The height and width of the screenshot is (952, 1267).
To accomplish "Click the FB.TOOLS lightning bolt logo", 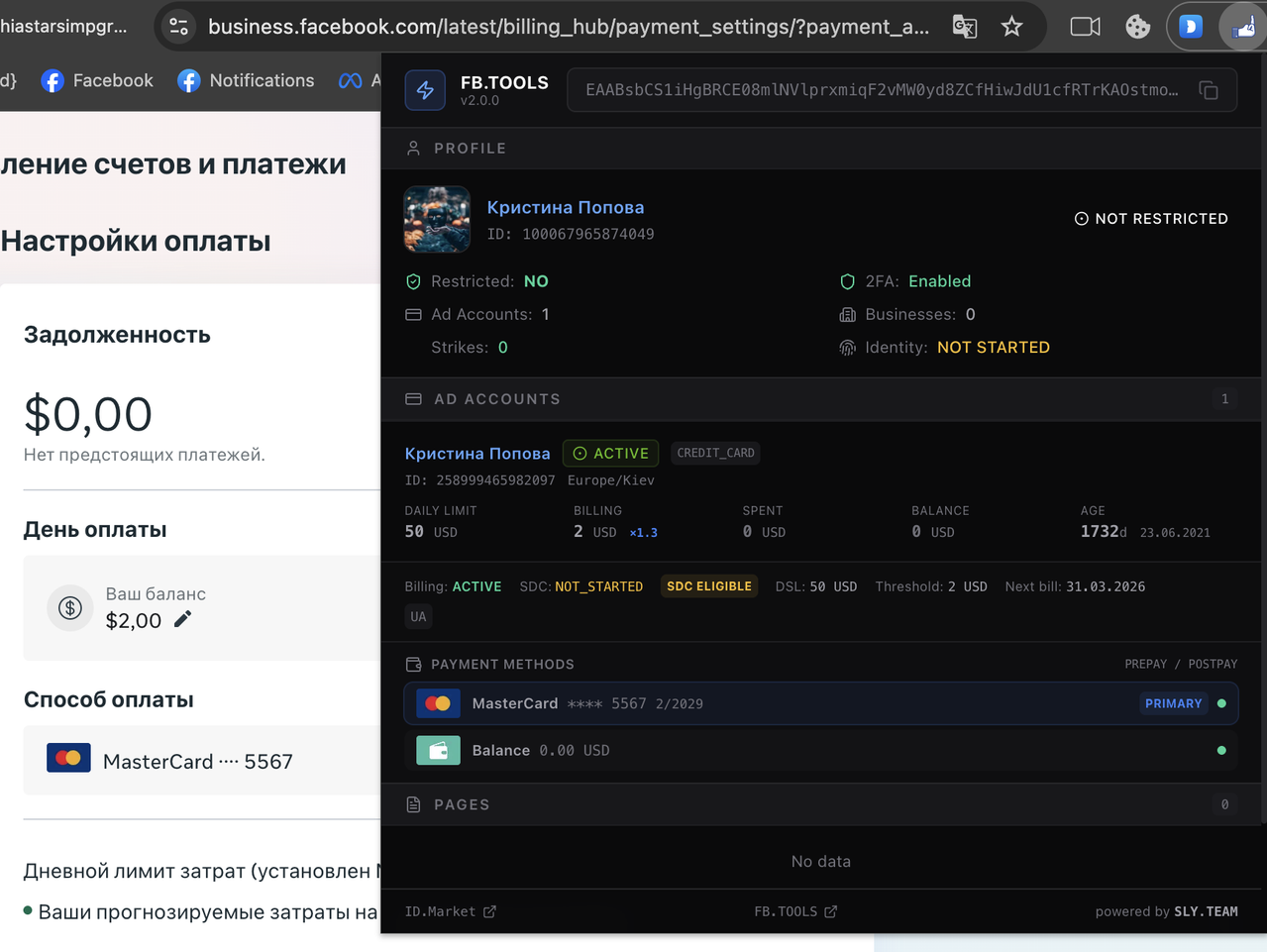I will pyautogui.click(x=425, y=90).
